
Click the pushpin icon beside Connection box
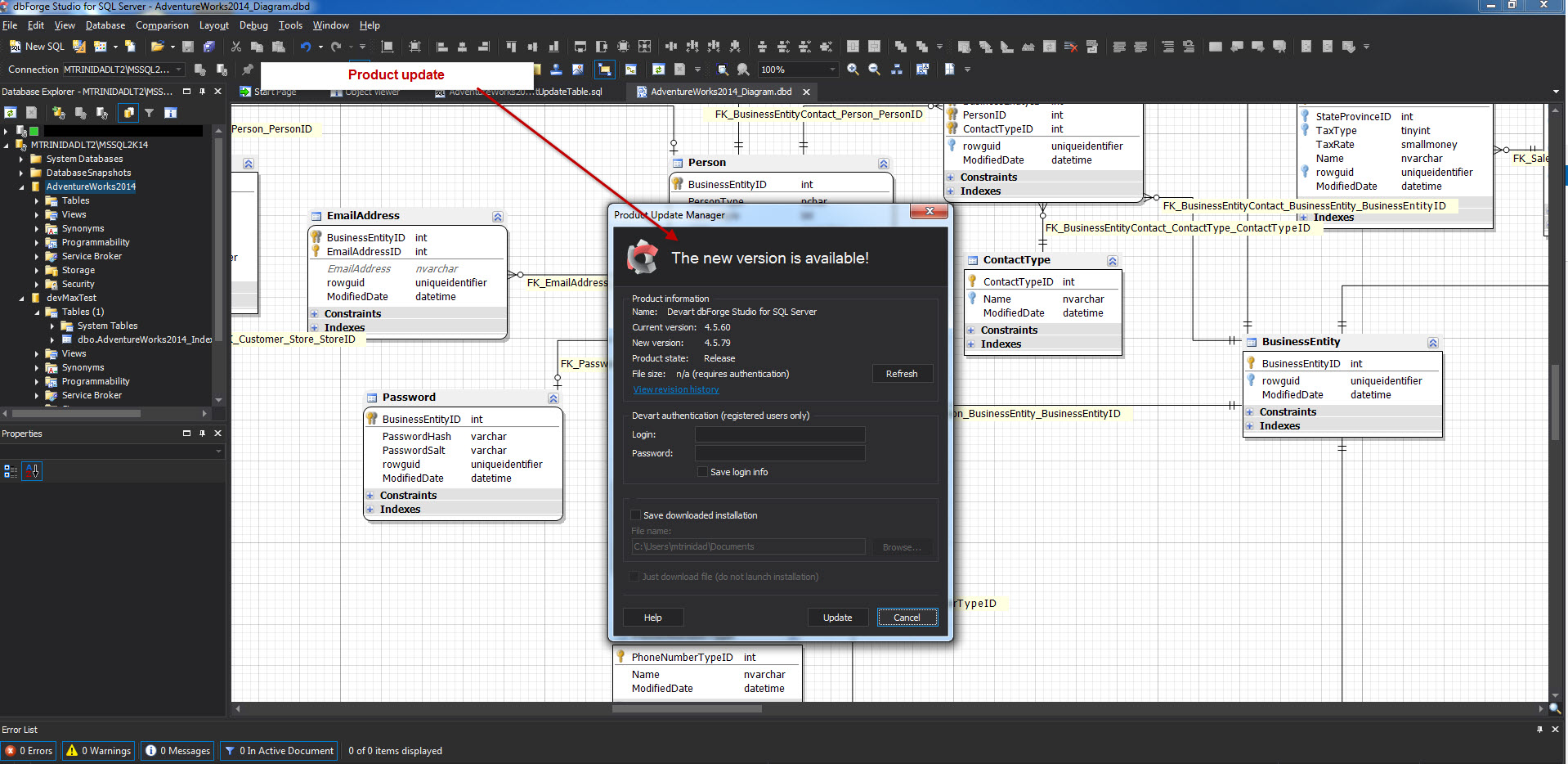pyautogui.click(x=248, y=70)
